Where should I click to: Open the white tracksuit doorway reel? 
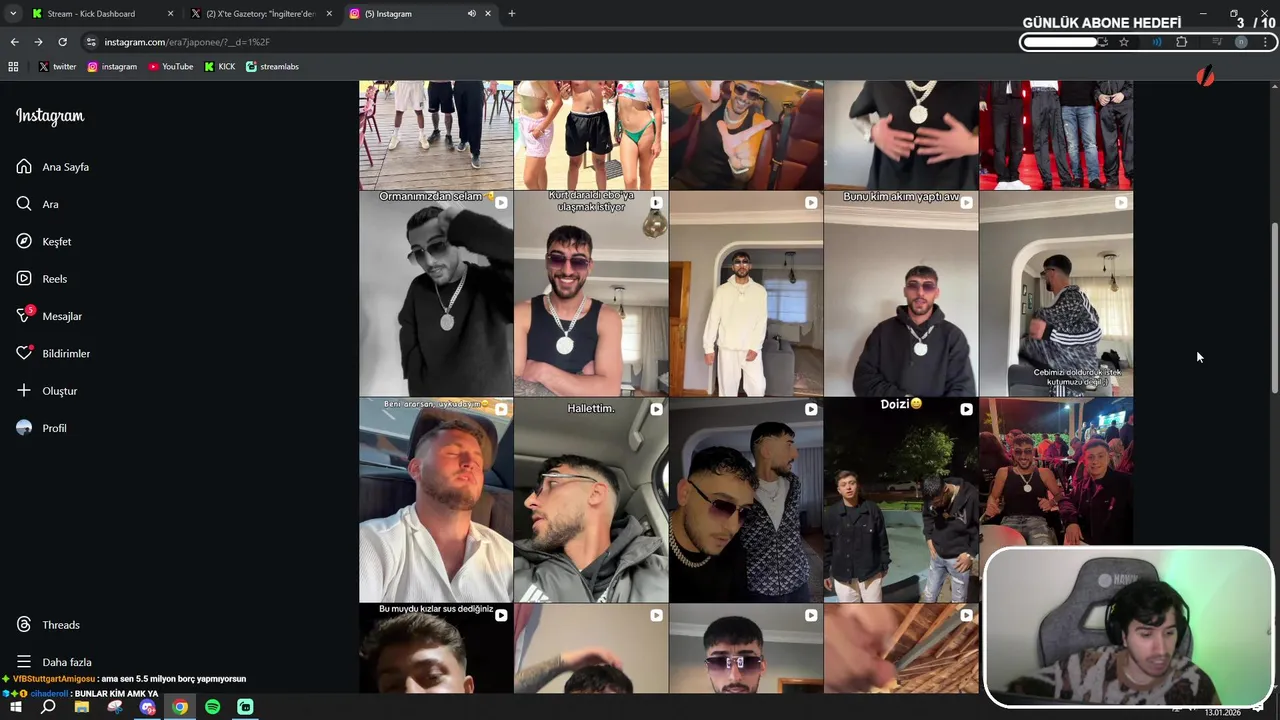click(746, 294)
